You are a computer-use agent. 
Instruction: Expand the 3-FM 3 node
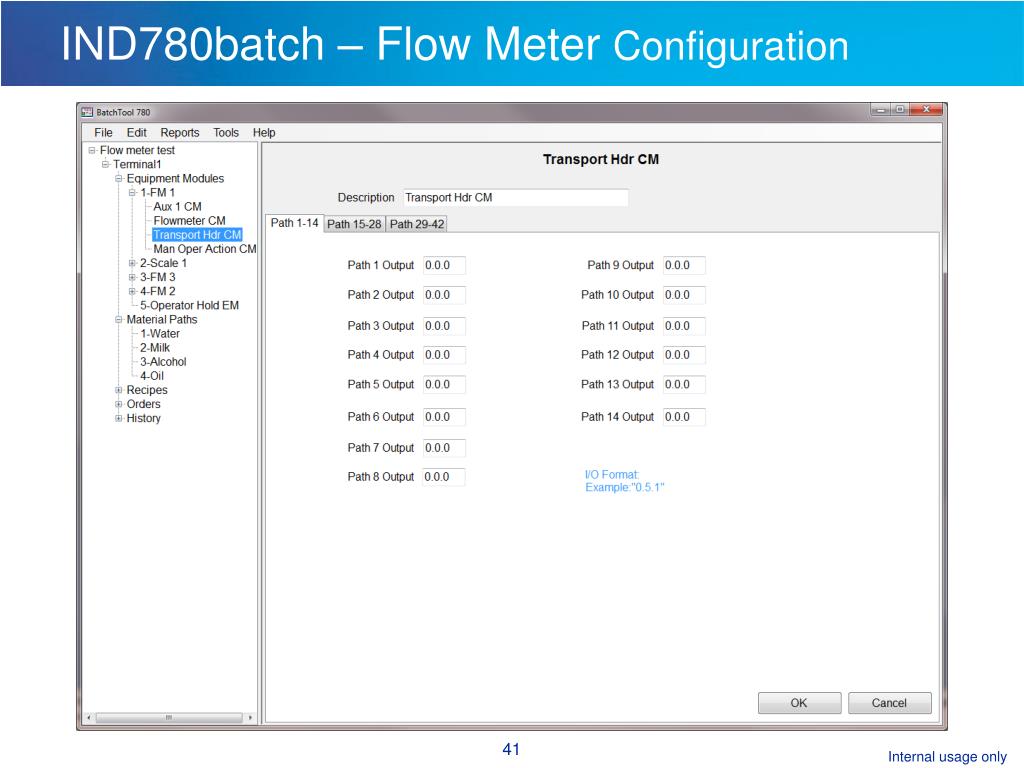(x=133, y=277)
